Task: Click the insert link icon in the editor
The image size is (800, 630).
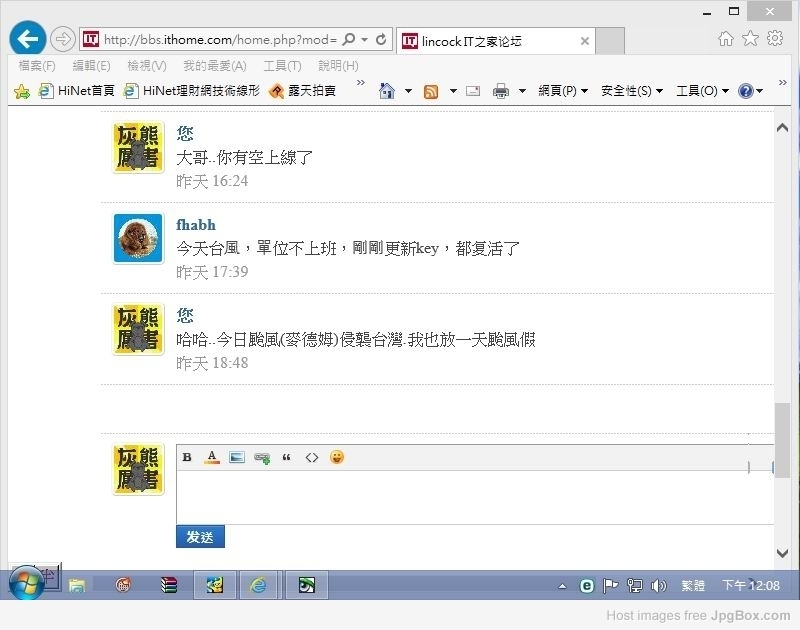Action: click(x=262, y=458)
